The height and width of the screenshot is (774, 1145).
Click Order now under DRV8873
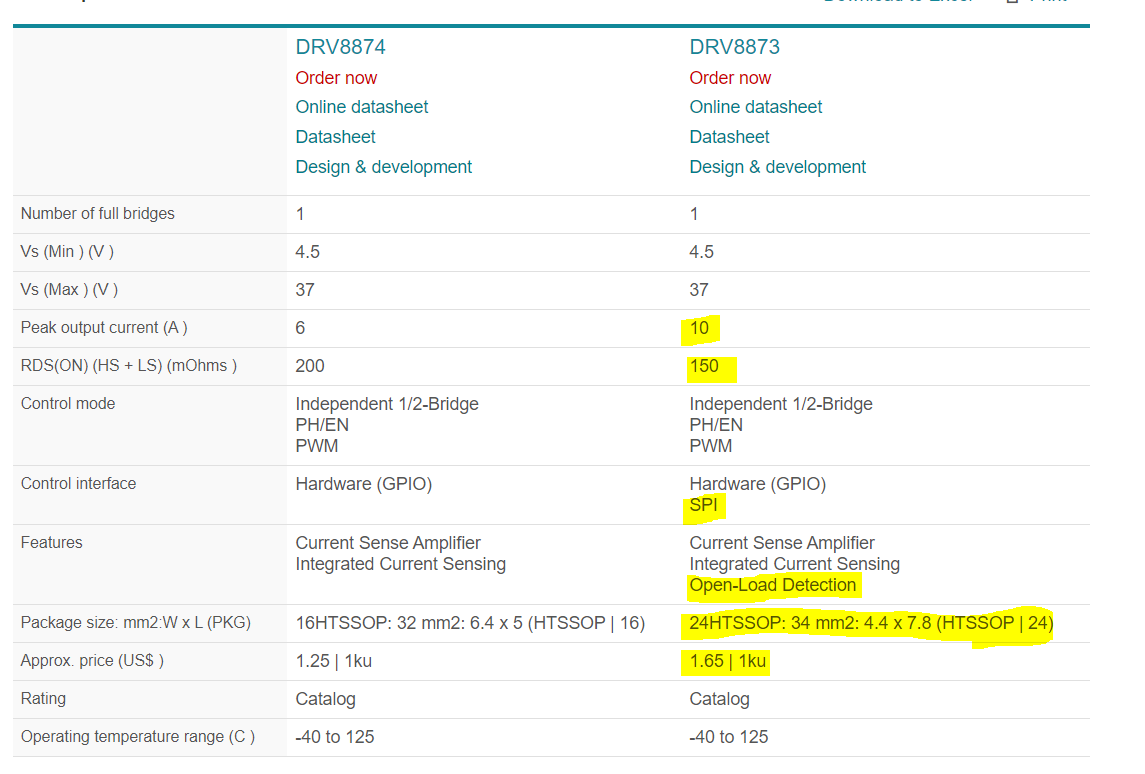[730, 78]
